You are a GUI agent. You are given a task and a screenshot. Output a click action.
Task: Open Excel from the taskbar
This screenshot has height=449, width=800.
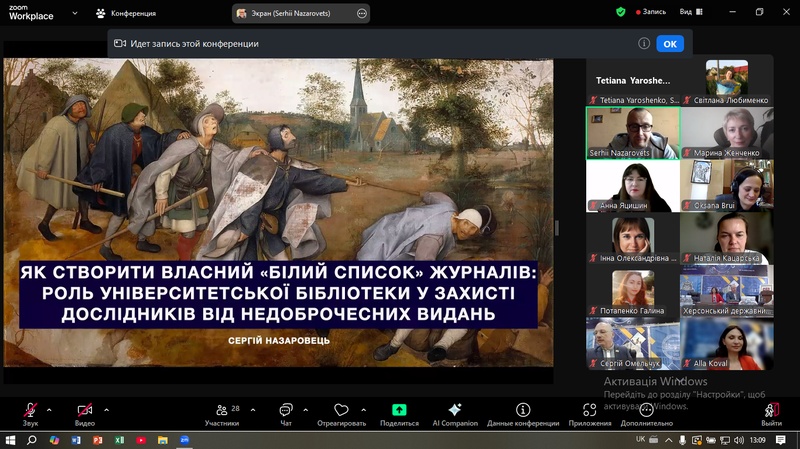click(119, 440)
